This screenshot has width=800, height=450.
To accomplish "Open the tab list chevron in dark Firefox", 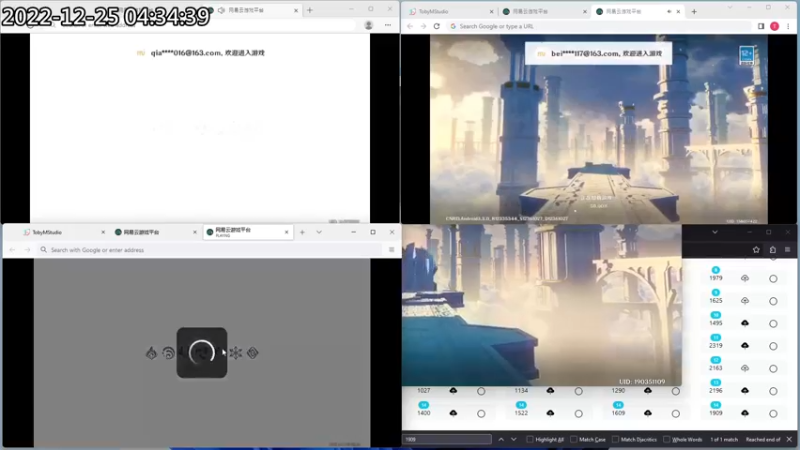I will [x=715, y=232].
